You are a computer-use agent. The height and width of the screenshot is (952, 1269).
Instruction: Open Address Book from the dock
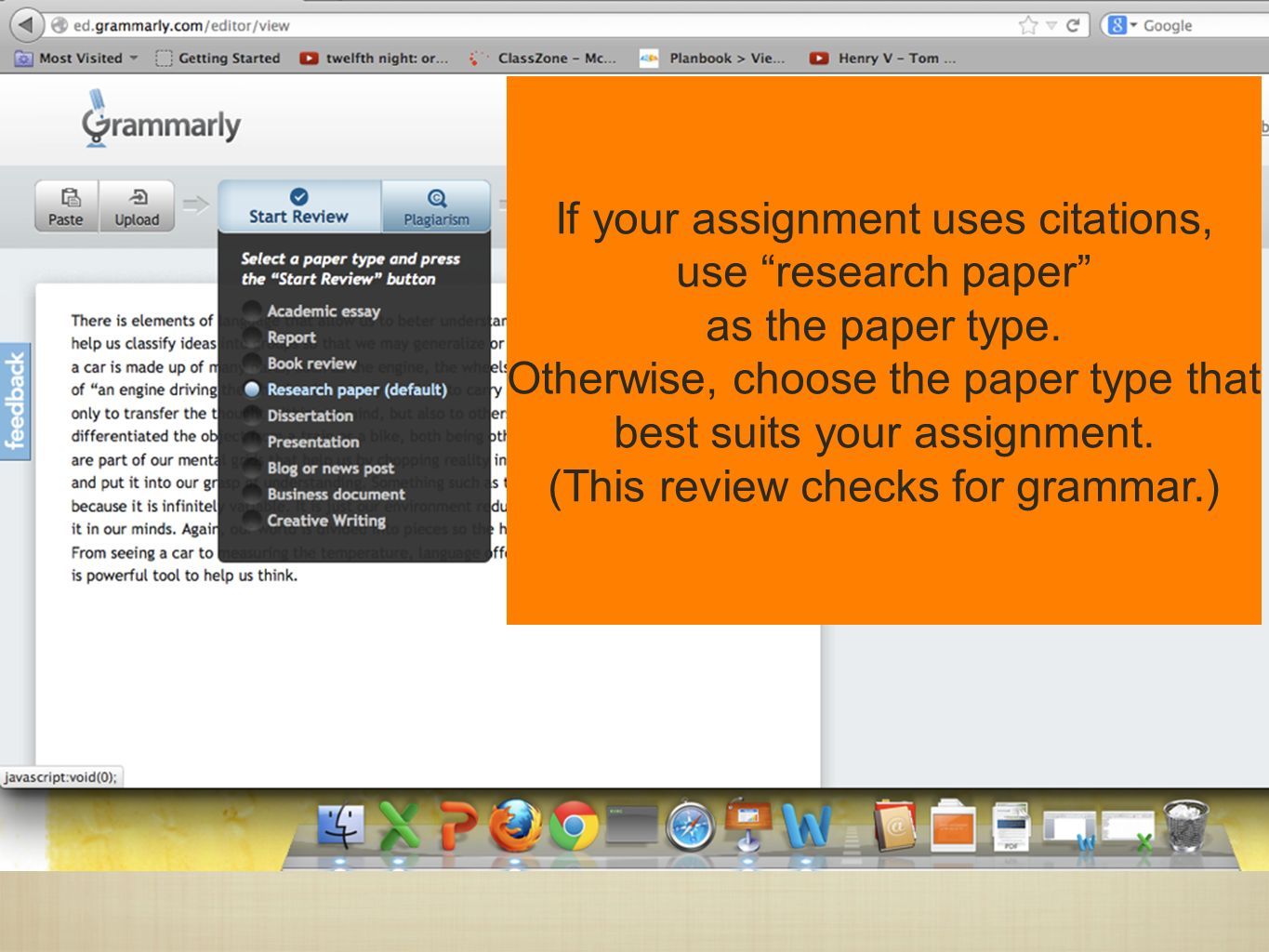894,826
